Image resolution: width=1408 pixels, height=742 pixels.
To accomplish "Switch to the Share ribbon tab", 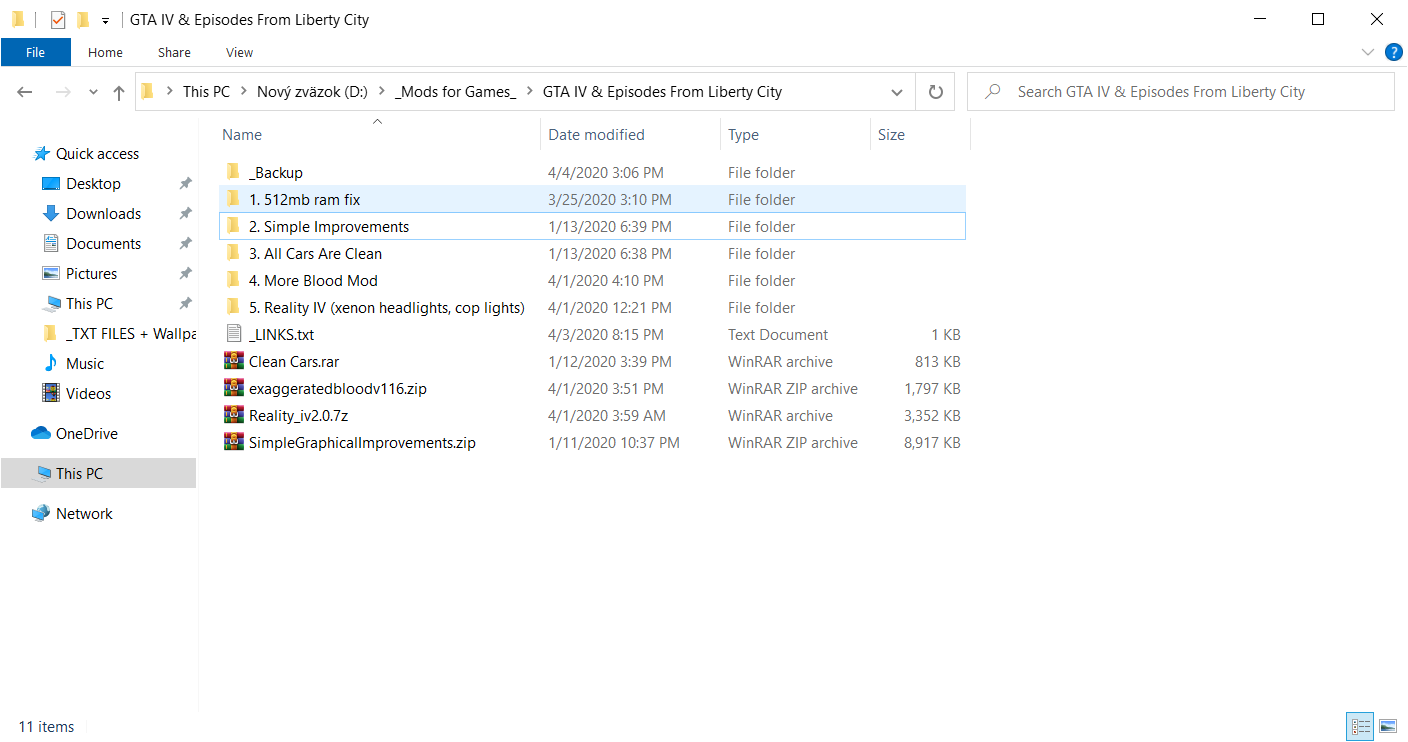I will pos(174,52).
